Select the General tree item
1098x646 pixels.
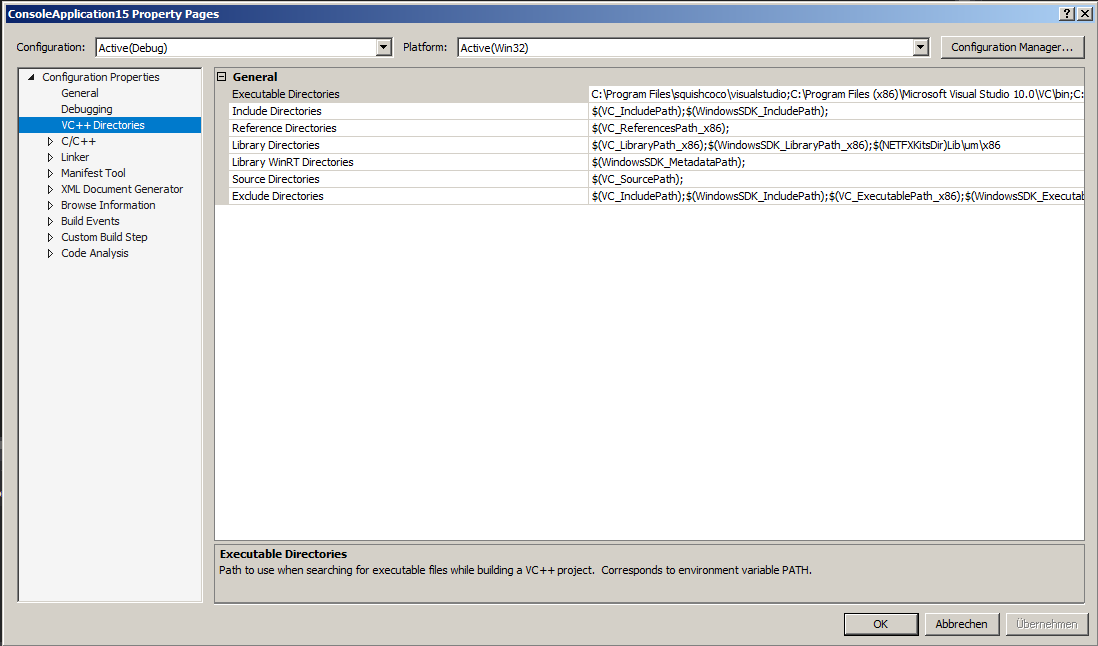coord(80,93)
